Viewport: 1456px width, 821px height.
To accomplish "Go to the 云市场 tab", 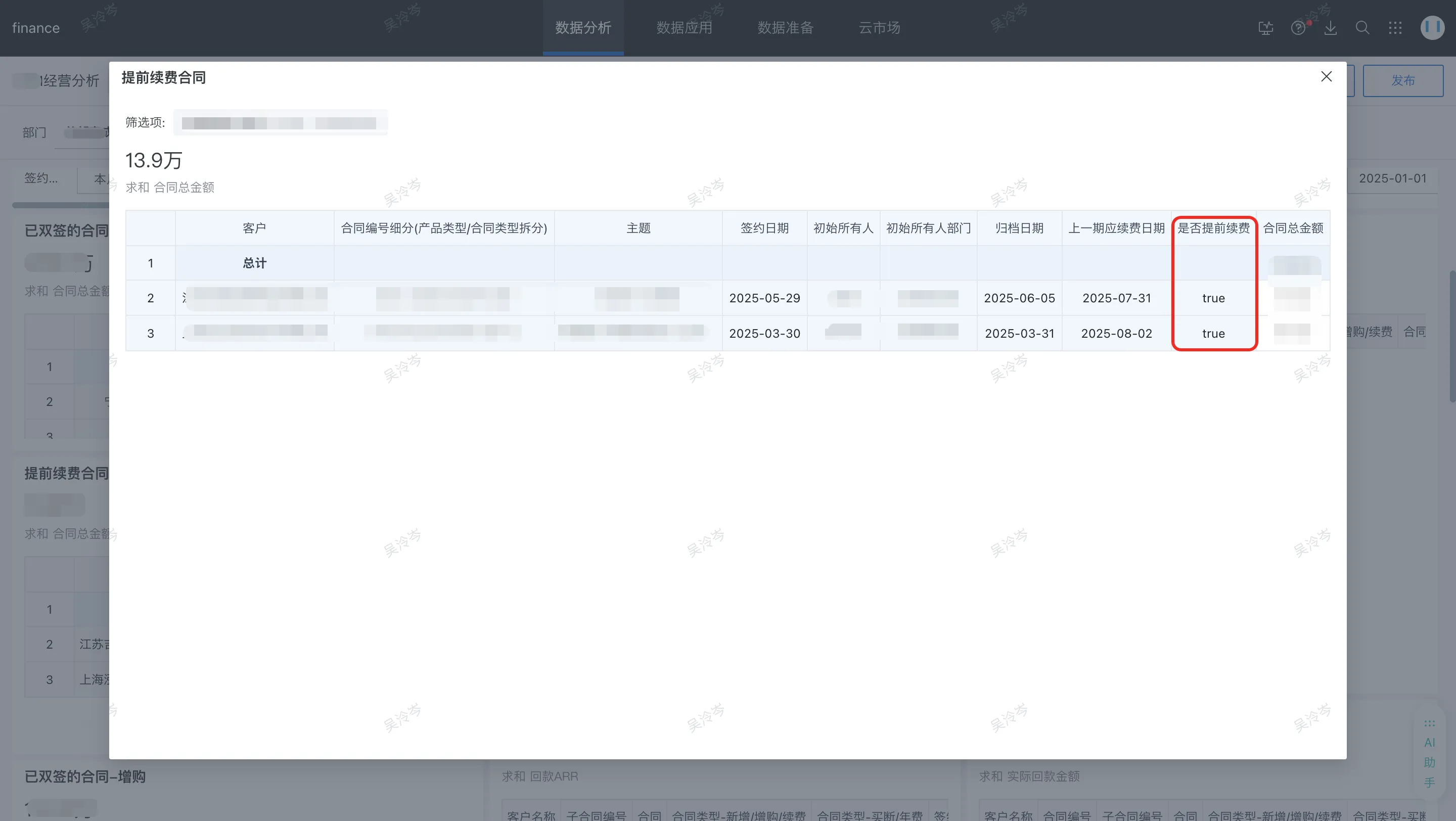I will (x=879, y=28).
